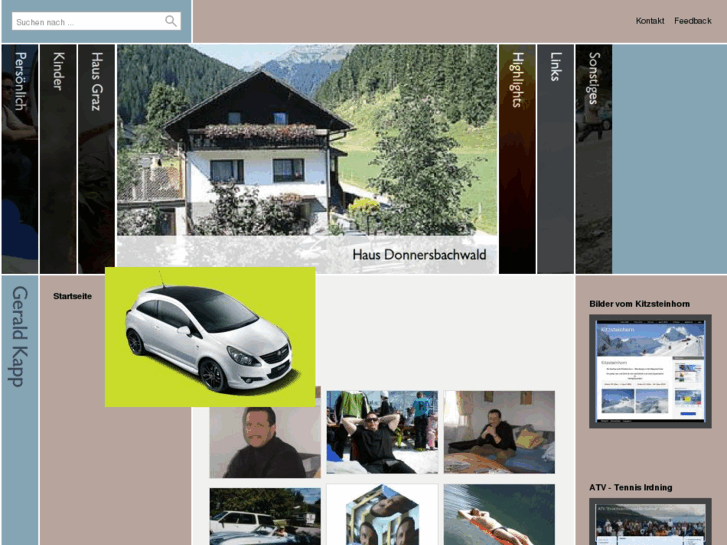
Task: Open the Kitzsteinhorn website preview thumbnail
Action: (x=650, y=371)
